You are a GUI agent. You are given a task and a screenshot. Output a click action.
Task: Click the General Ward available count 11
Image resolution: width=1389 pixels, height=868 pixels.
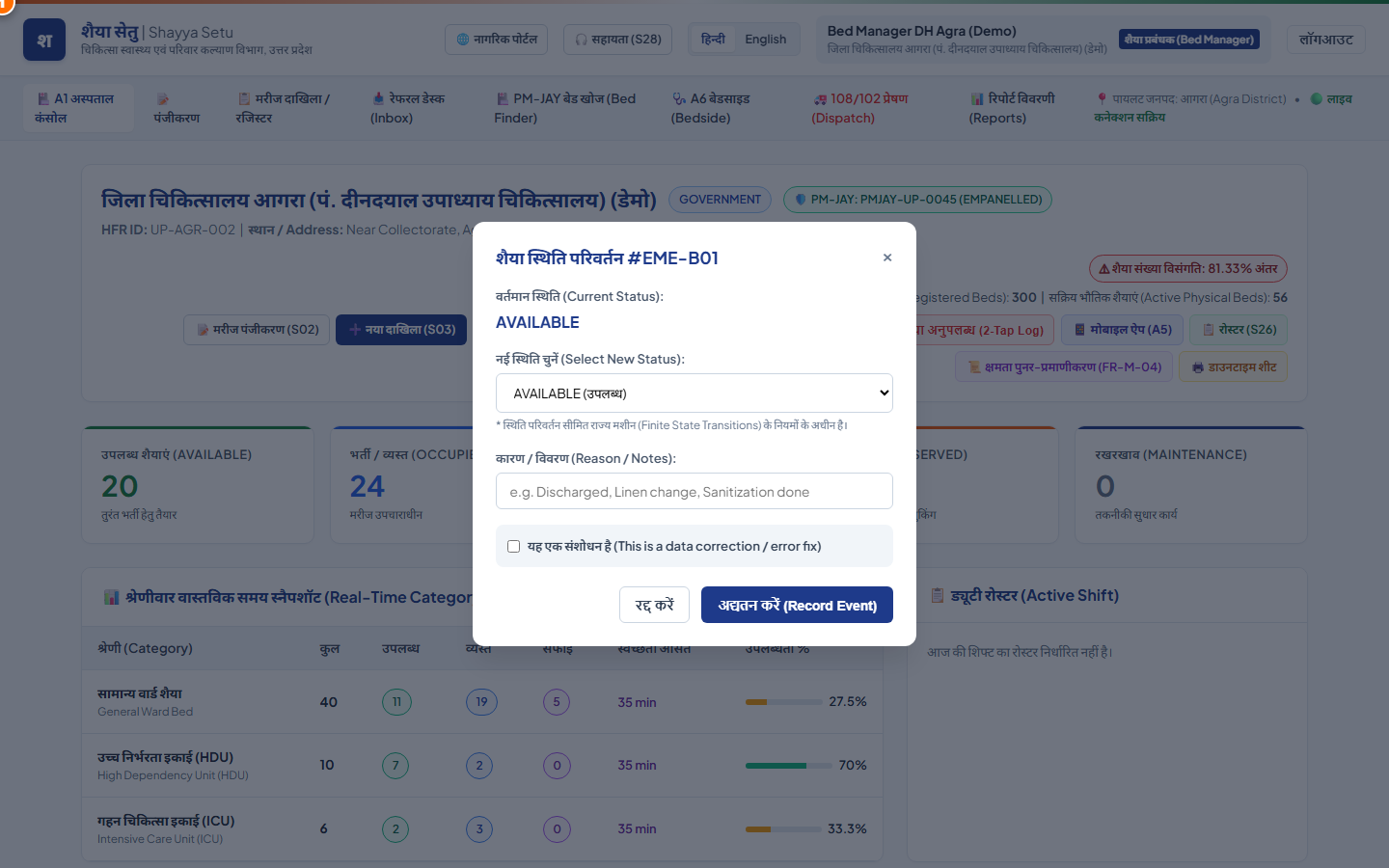tap(396, 701)
